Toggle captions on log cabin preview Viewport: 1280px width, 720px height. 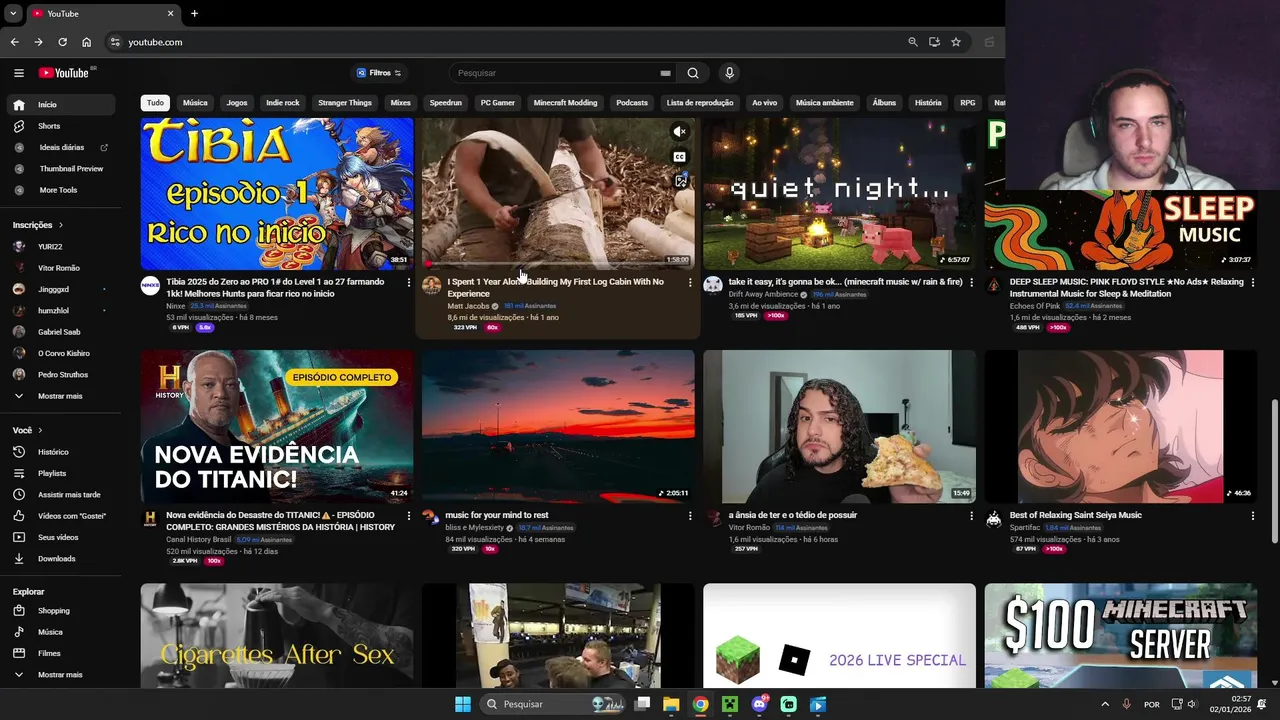[679, 157]
